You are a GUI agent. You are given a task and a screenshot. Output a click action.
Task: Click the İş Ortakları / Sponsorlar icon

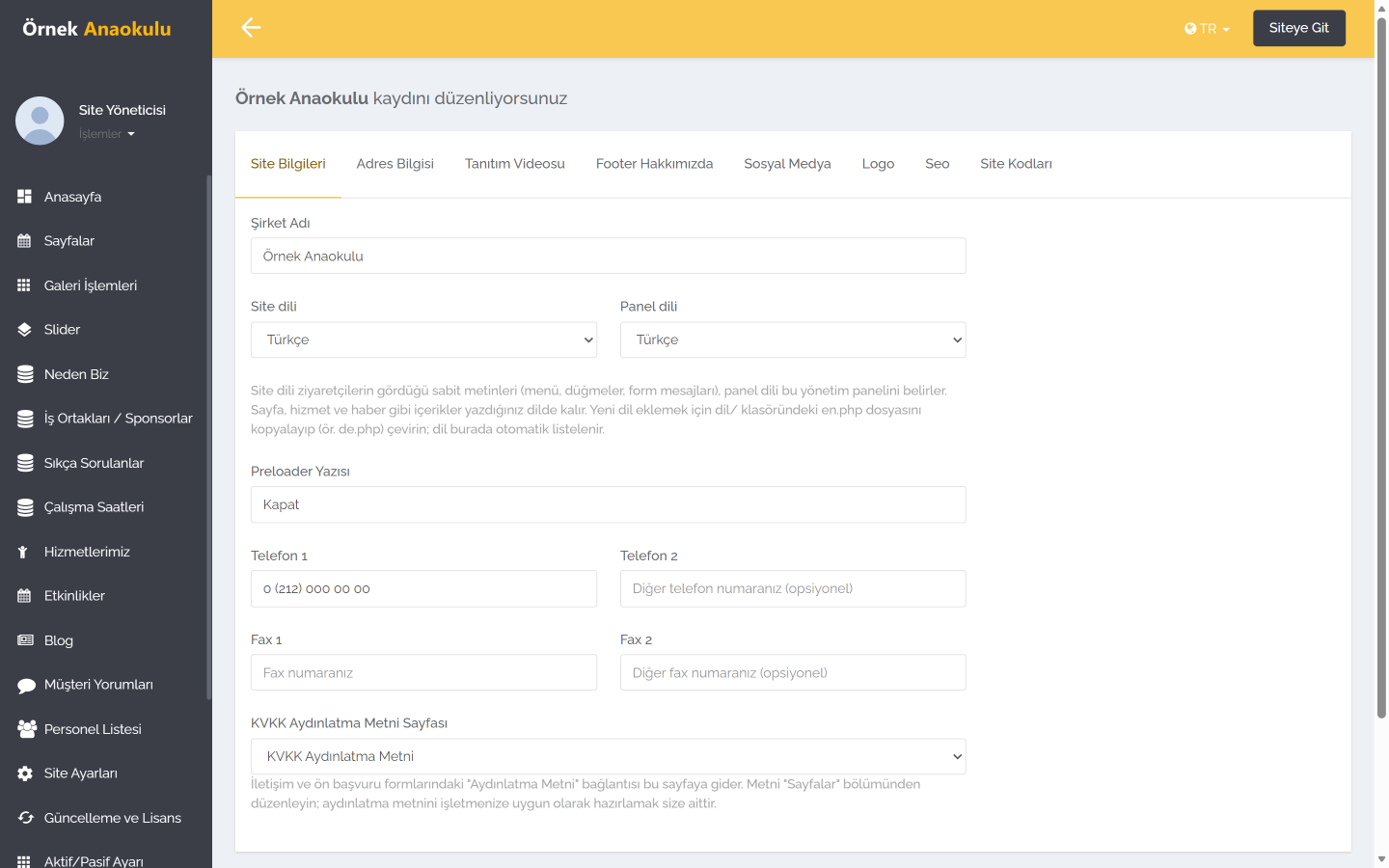tap(25, 419)
